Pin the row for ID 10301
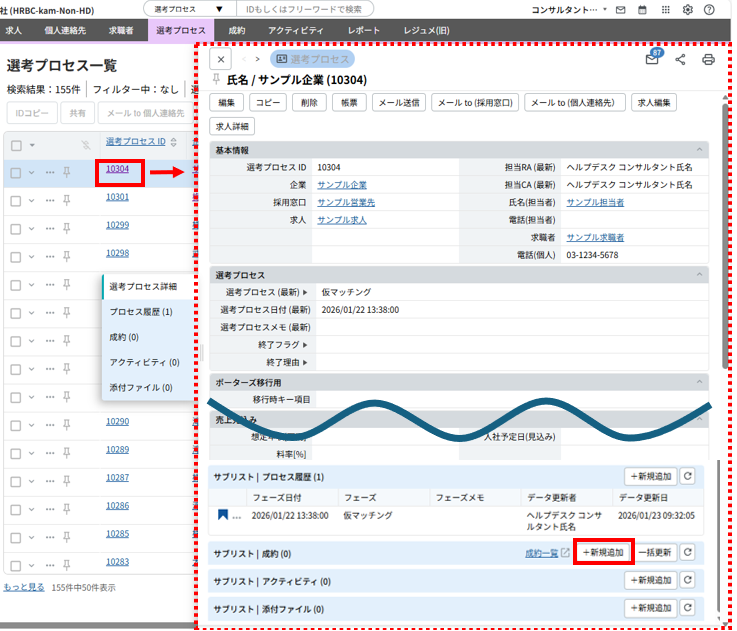737x631 pixels. click(67, 200)
